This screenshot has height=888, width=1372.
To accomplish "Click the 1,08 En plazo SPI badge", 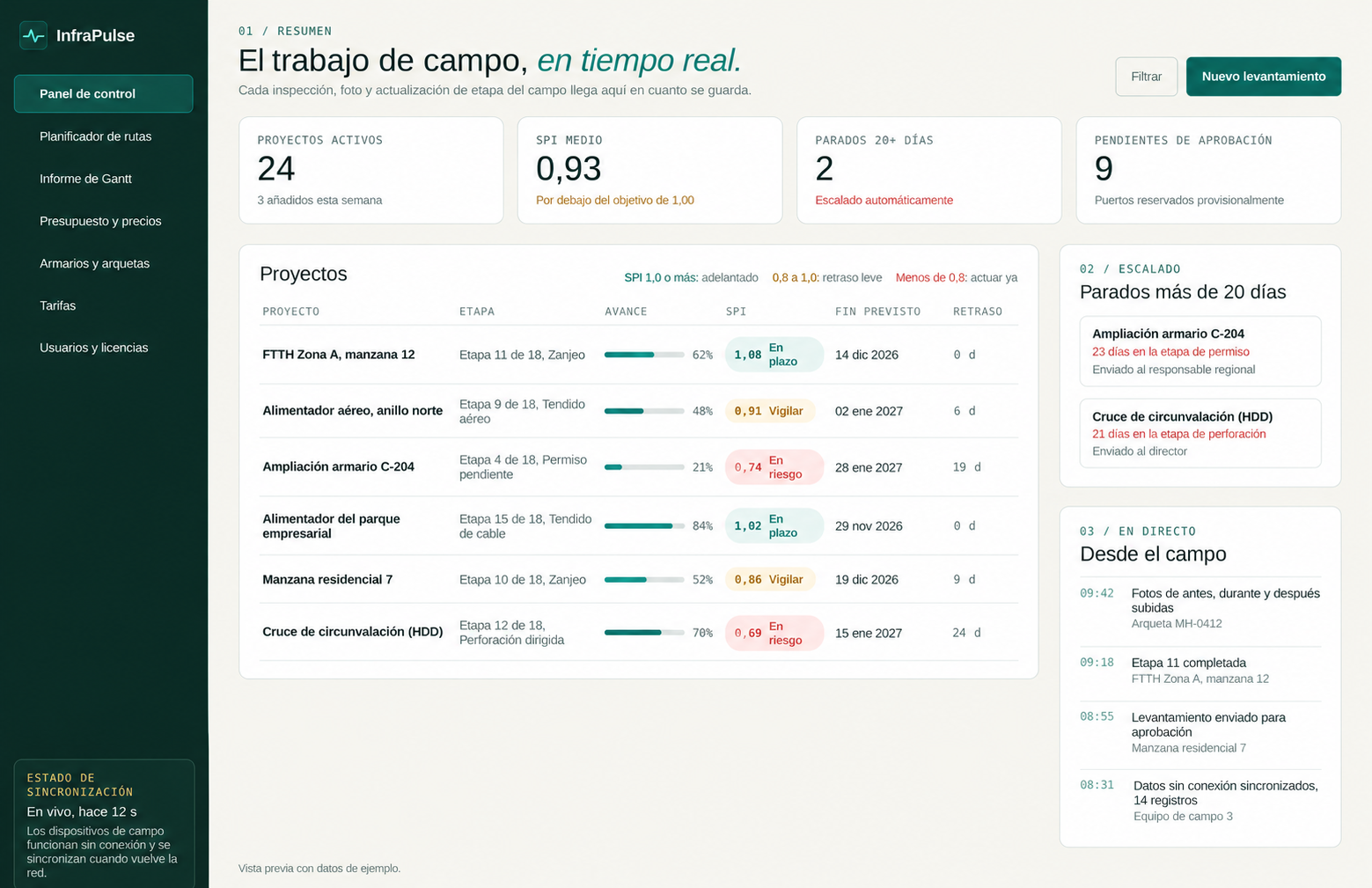I will [x=774, y=355].
